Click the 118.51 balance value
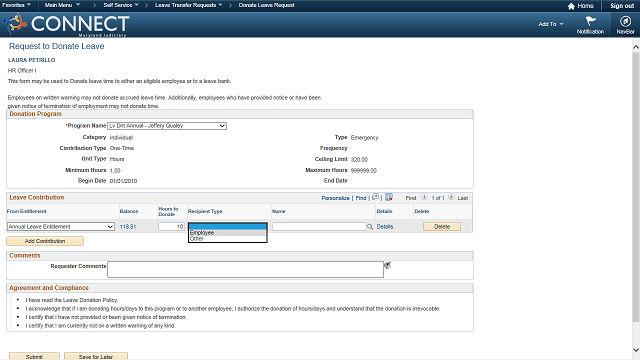 (x=128, y=227)
